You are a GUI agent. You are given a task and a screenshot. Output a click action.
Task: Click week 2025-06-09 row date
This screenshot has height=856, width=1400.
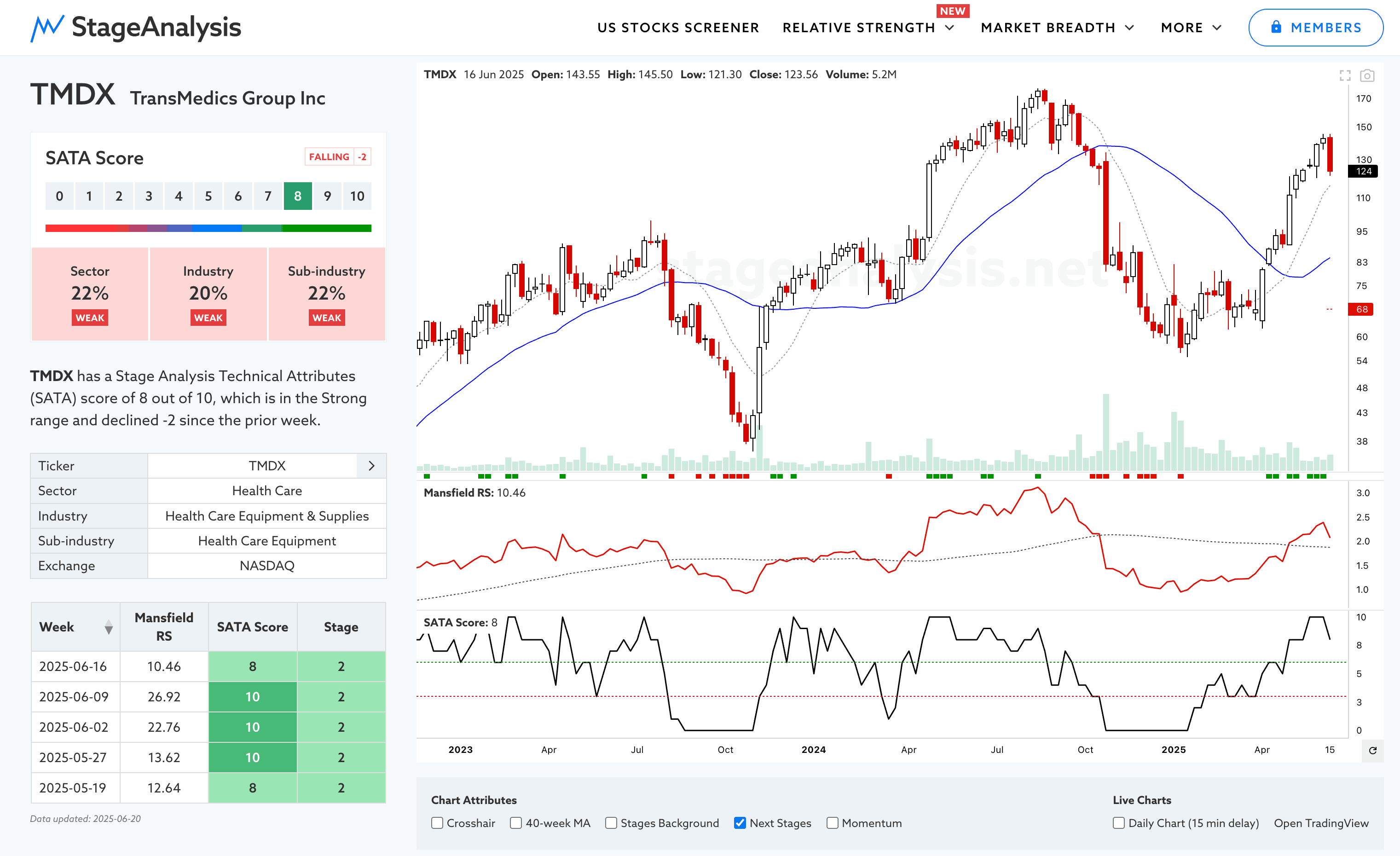point(74,697)
